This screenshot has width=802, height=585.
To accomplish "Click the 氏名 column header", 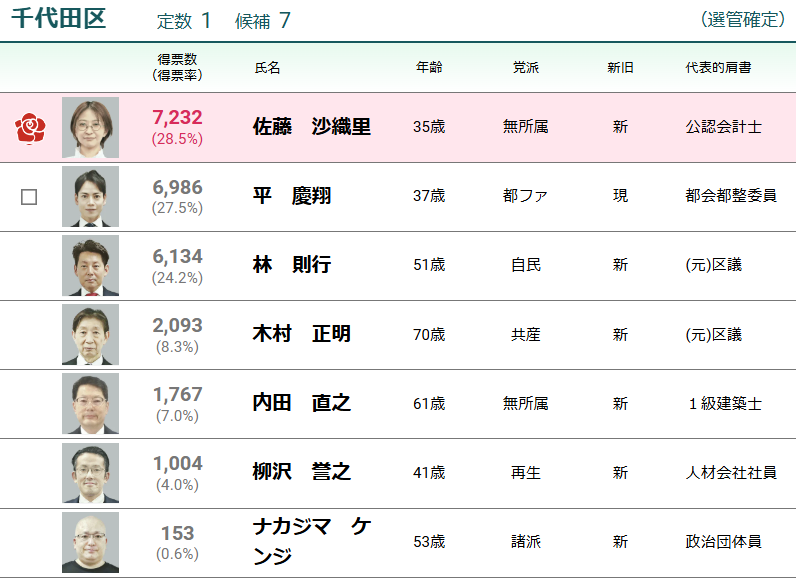I will [267, 68].
